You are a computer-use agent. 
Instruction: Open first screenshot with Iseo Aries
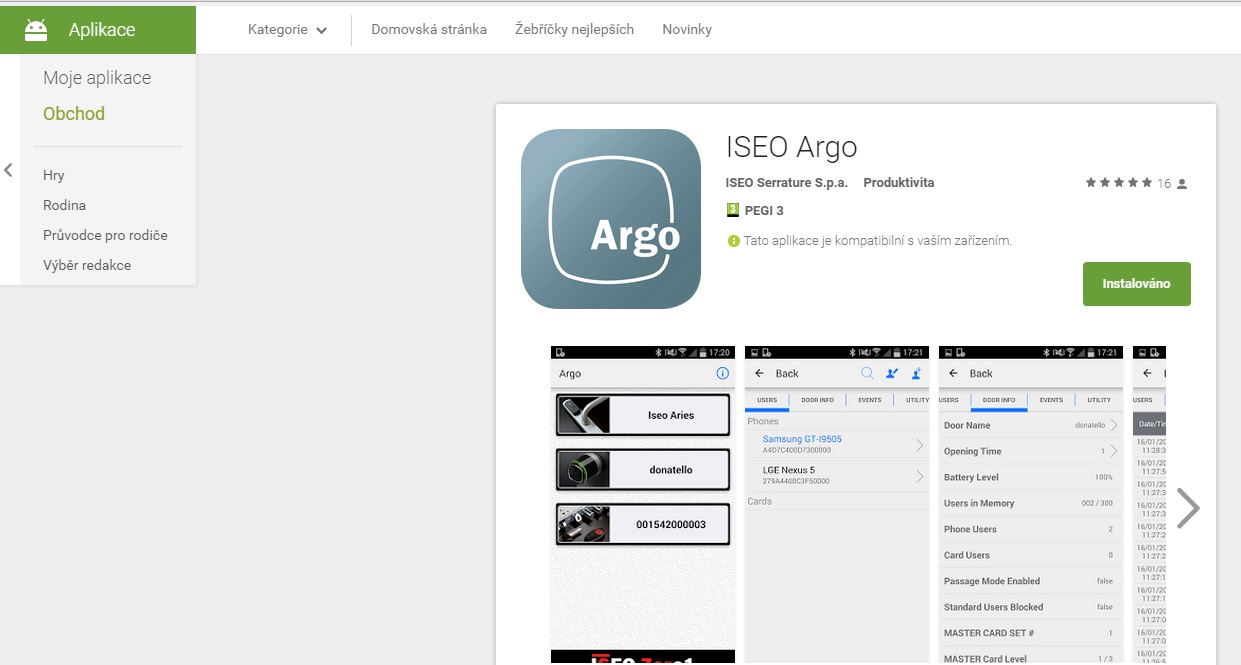pos(643,505)
